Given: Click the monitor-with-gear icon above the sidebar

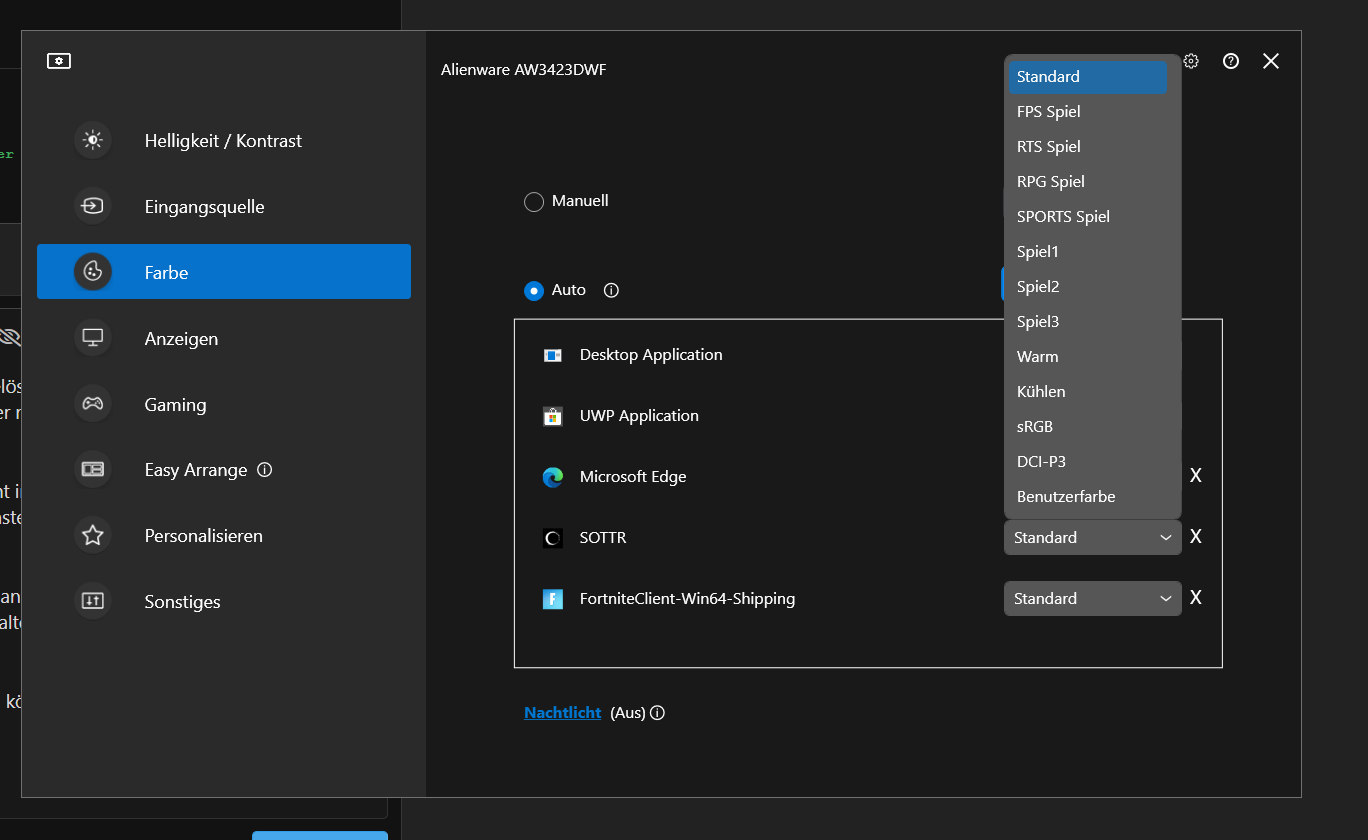Looking at the screenshot, I should (x=59, y=61).
